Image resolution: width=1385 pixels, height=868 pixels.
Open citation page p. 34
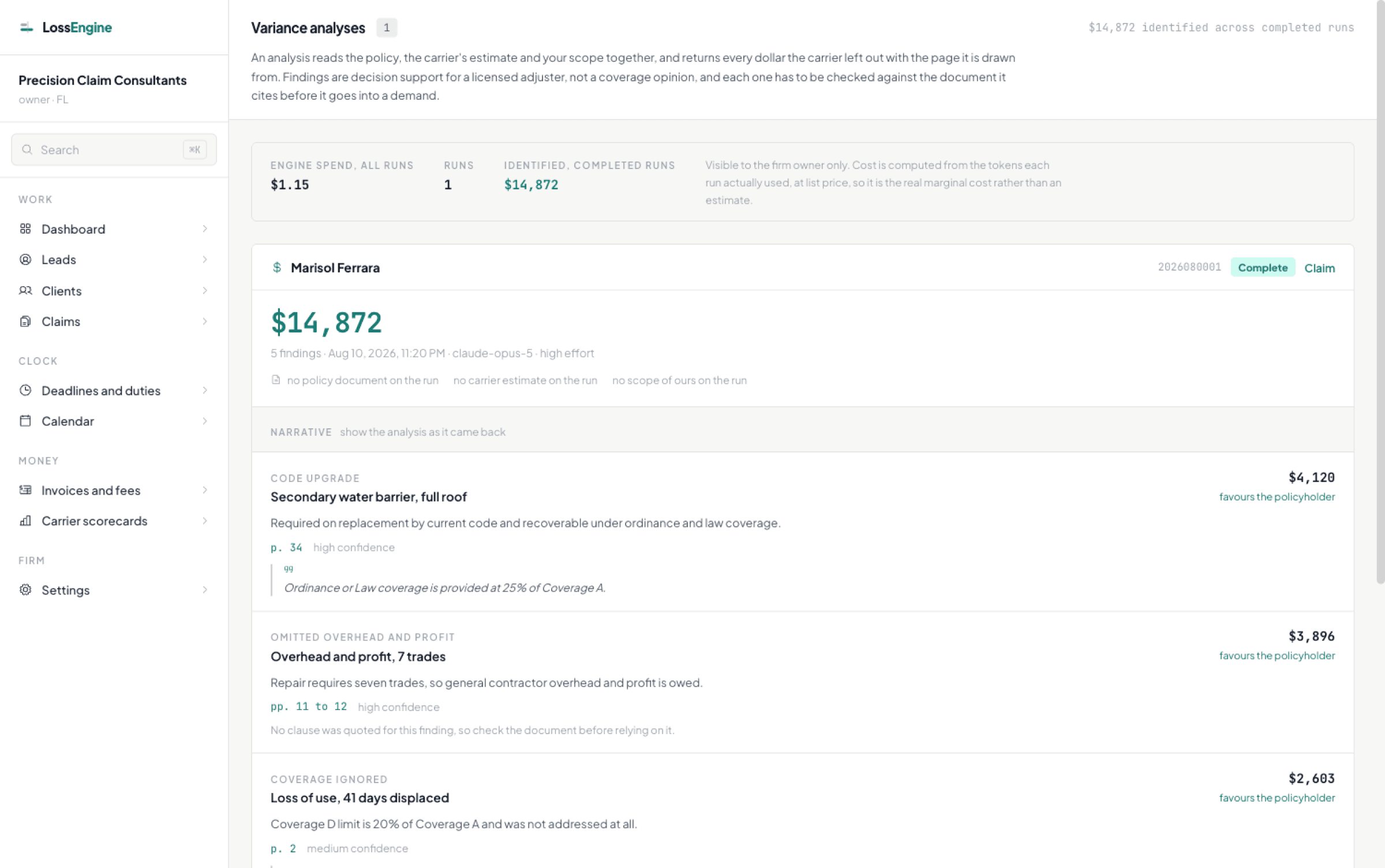click(x=286, y=548)
